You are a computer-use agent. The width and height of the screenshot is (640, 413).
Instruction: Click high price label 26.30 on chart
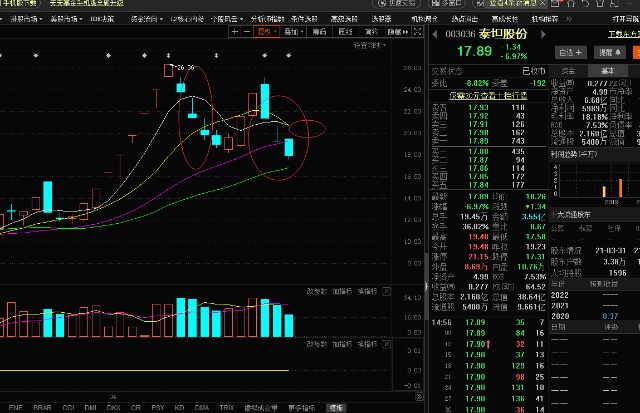click(x=186, y=67)
